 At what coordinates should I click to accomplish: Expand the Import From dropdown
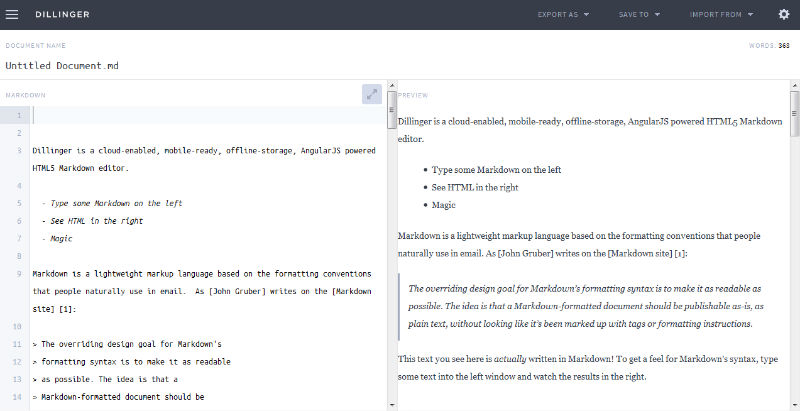[x=722, y=14]
